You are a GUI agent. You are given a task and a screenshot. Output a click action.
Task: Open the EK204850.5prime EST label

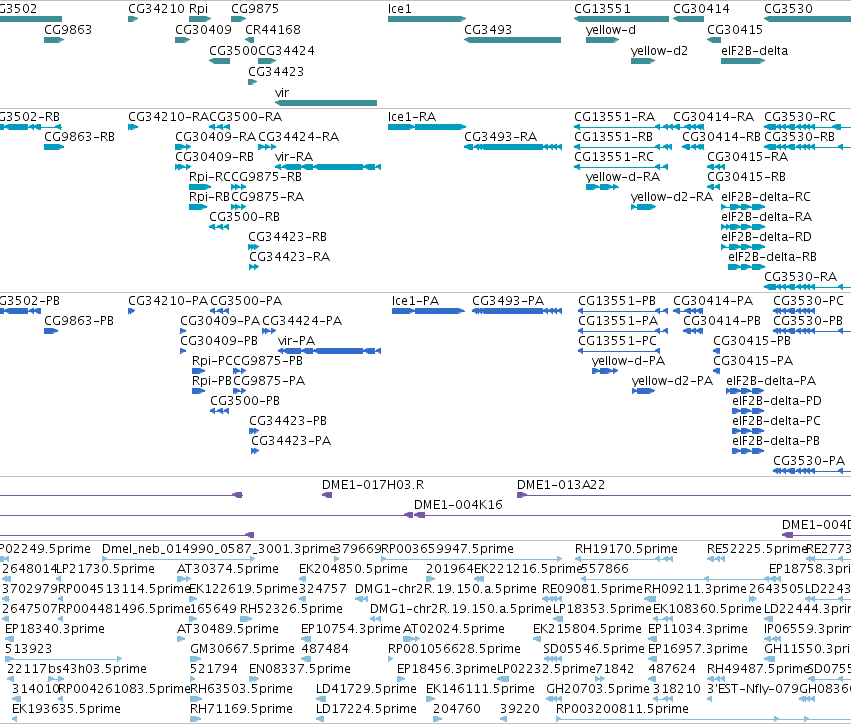[x=353, y=569]
